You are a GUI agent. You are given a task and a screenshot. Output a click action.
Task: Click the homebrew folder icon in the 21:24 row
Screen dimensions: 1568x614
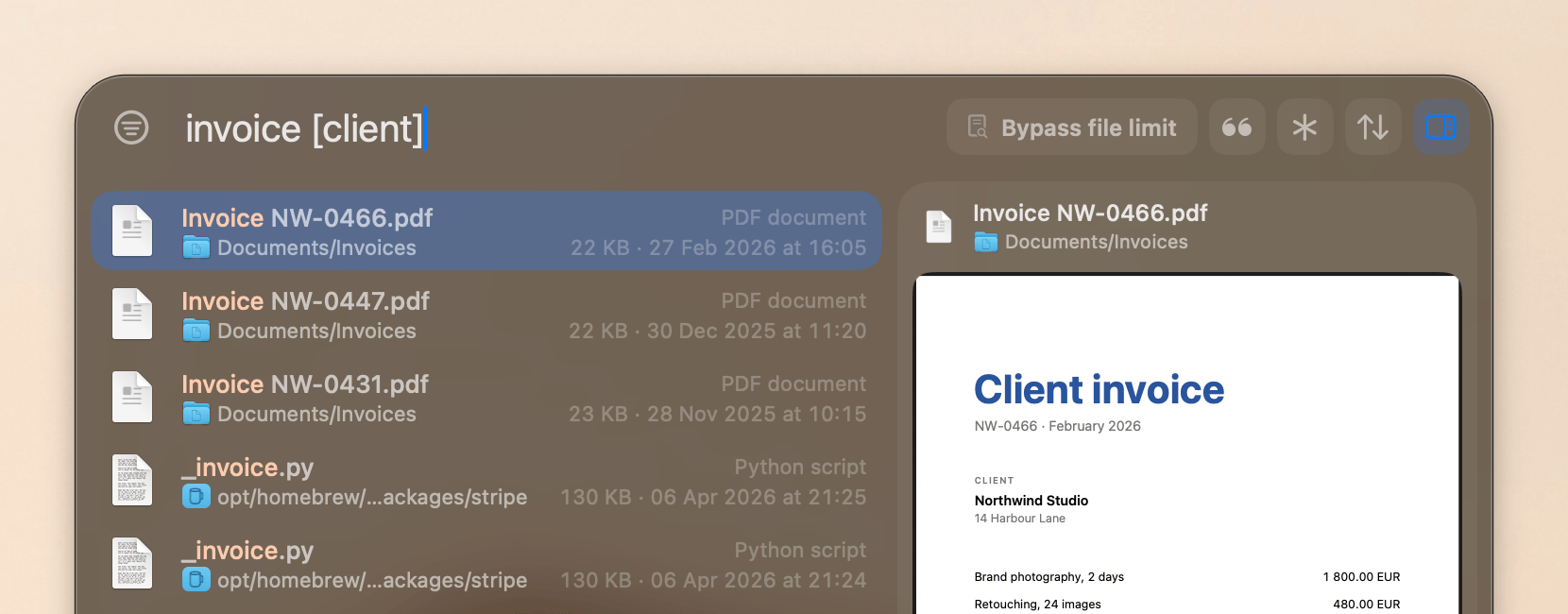click(196, 580)
